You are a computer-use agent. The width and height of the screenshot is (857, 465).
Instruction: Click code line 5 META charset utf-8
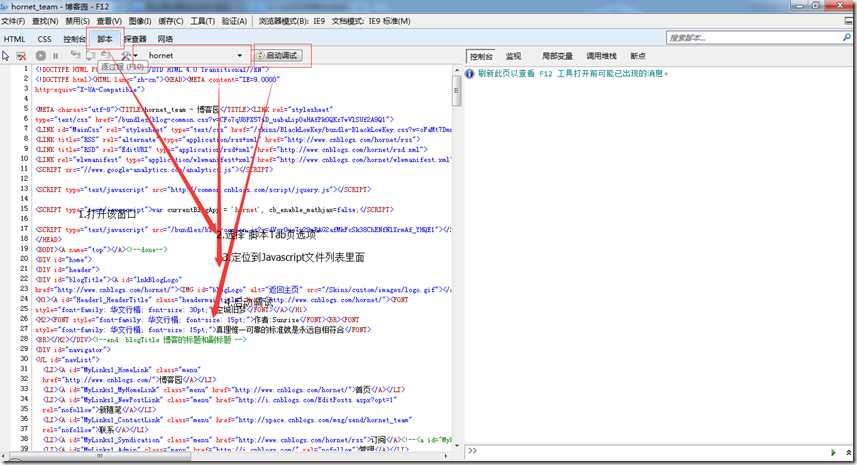coord(184,109)
